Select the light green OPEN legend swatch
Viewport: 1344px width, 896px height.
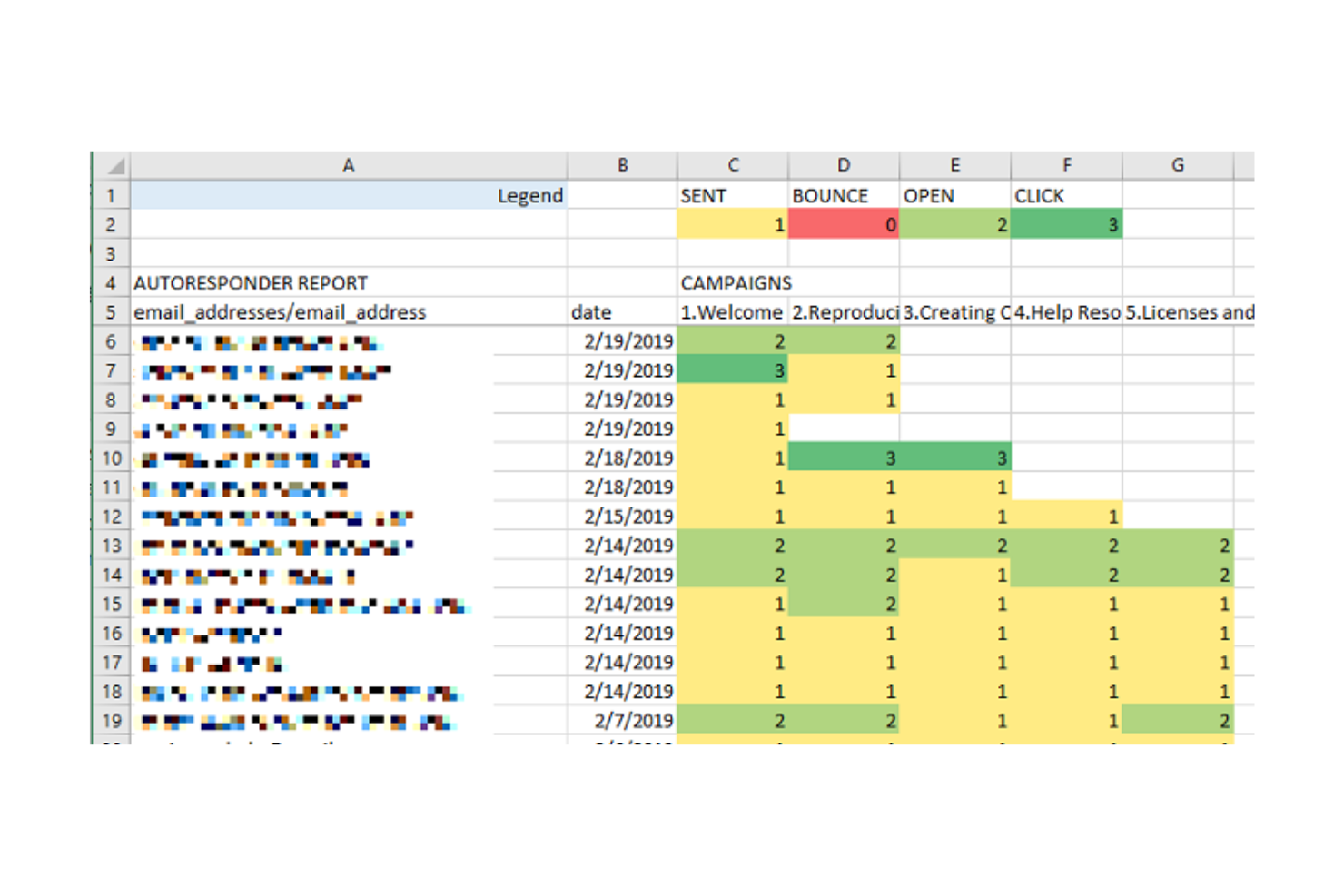[x=954, y=224]
